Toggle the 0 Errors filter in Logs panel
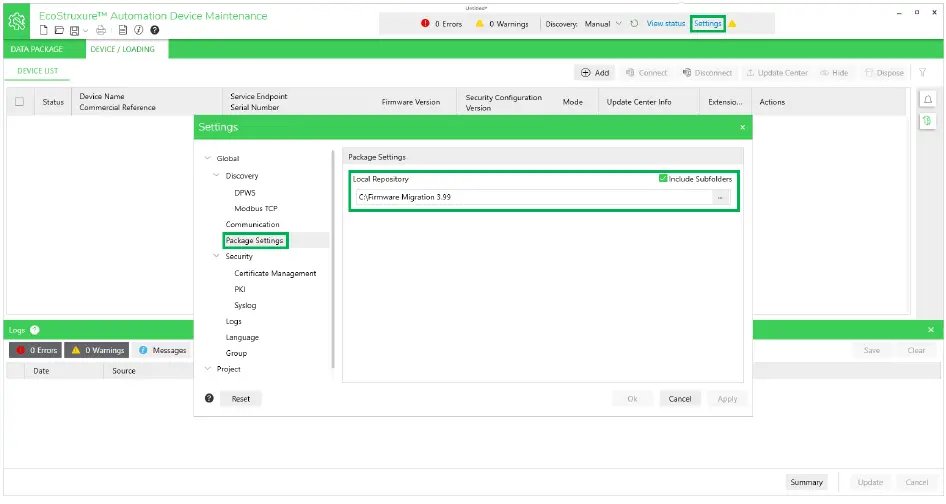 pos(35,350)
